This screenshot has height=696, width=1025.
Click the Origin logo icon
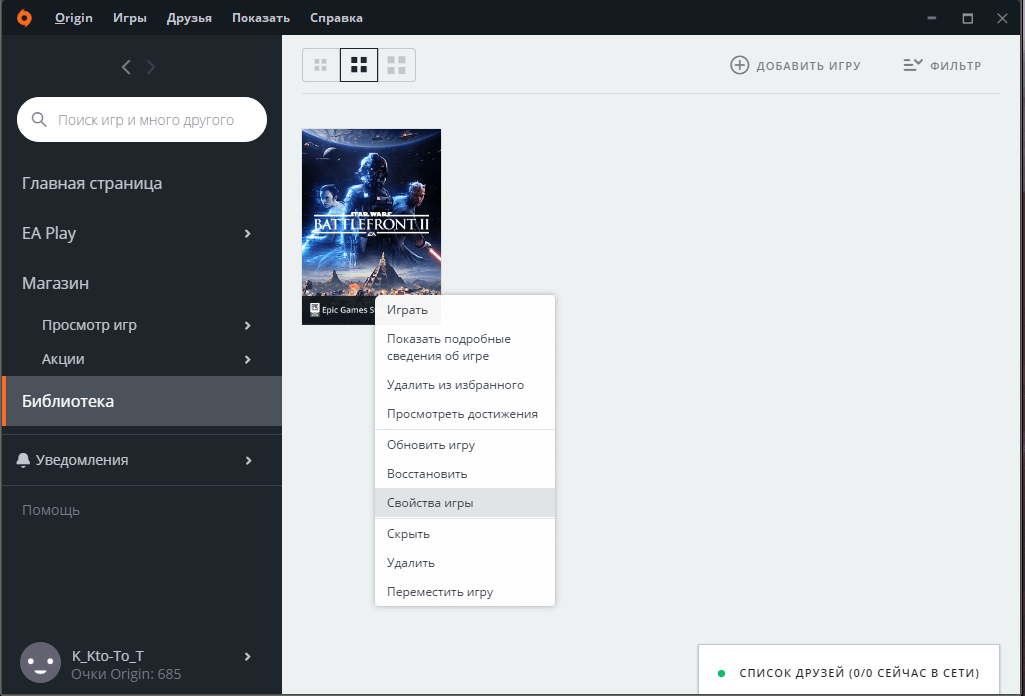coord(25,18)
